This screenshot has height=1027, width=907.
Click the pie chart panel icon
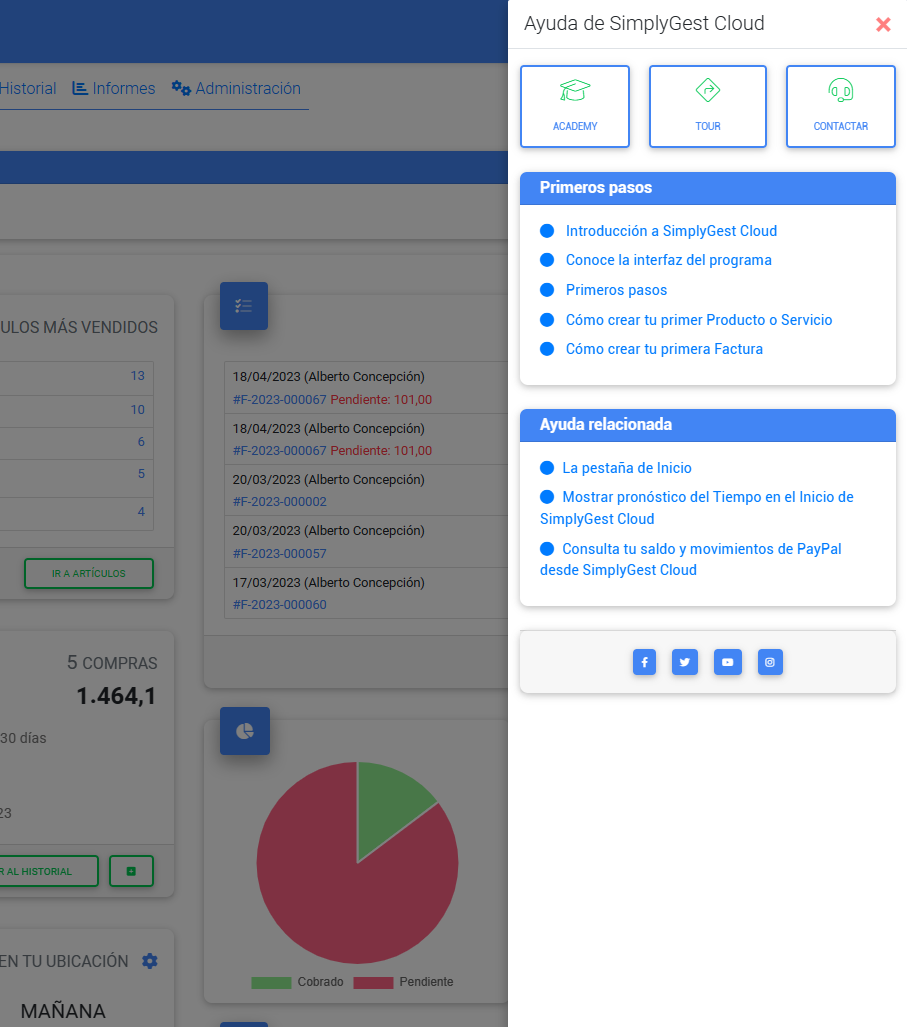244,731
